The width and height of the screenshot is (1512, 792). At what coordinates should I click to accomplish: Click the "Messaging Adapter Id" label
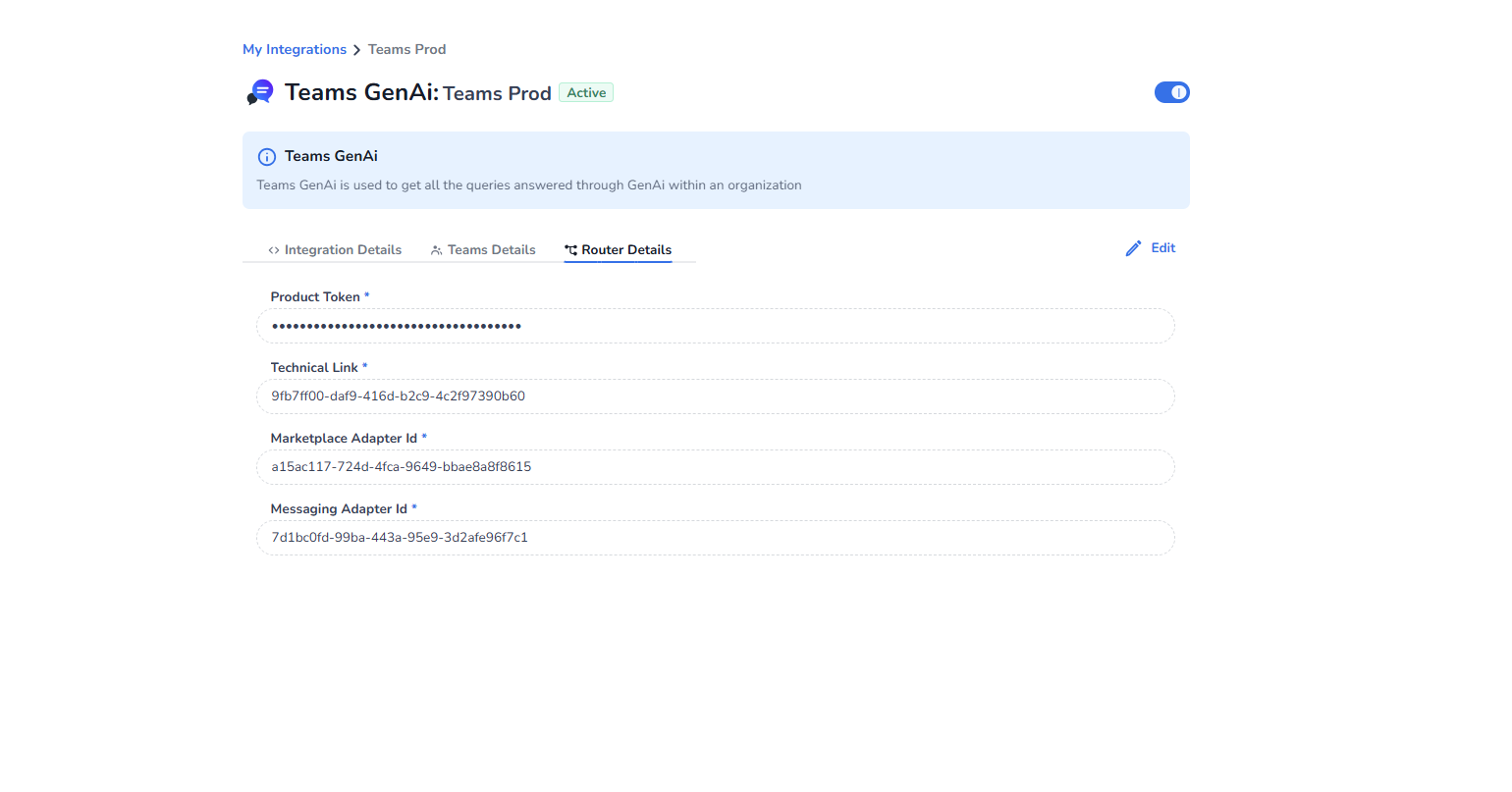tap(339, 509)
